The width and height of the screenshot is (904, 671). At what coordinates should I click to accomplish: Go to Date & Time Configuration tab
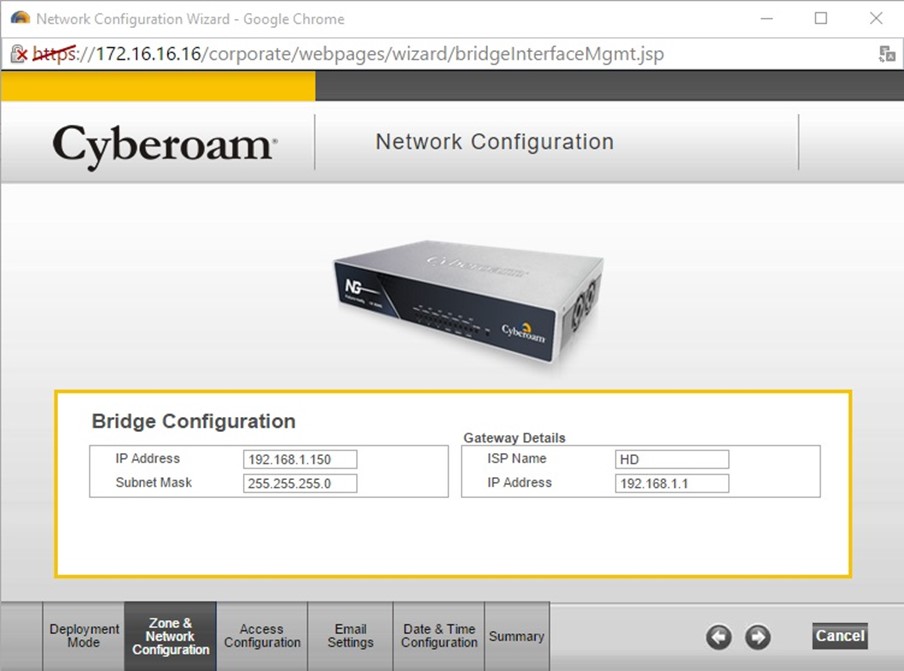[x=439, y=636]
